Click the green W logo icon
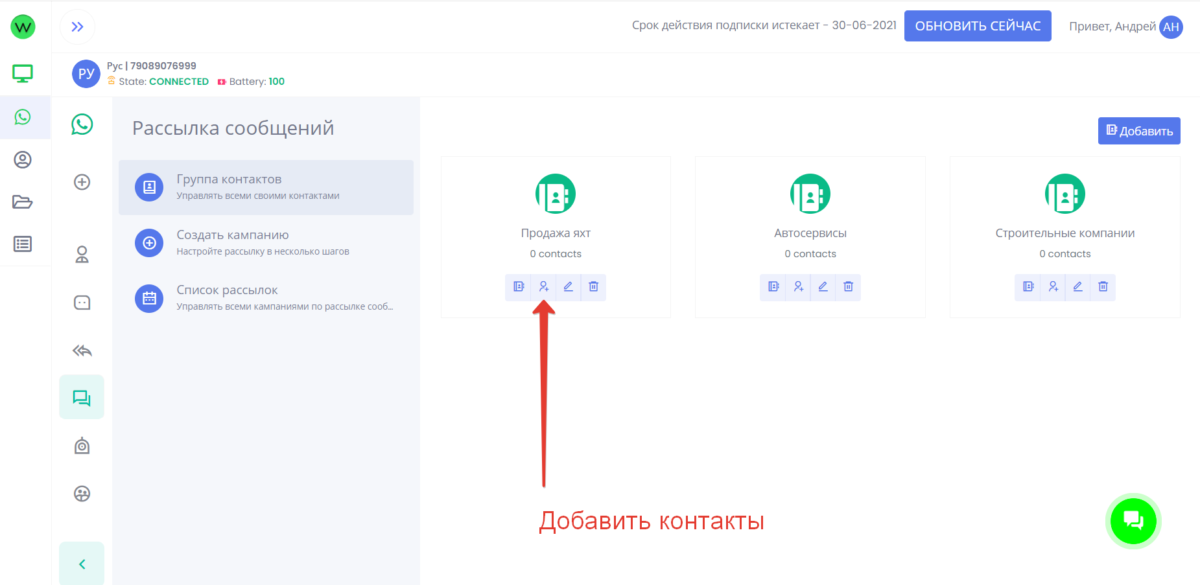The height and width of the screenshot is (585, 1200). pyautogui.click(x=22, y=27)
